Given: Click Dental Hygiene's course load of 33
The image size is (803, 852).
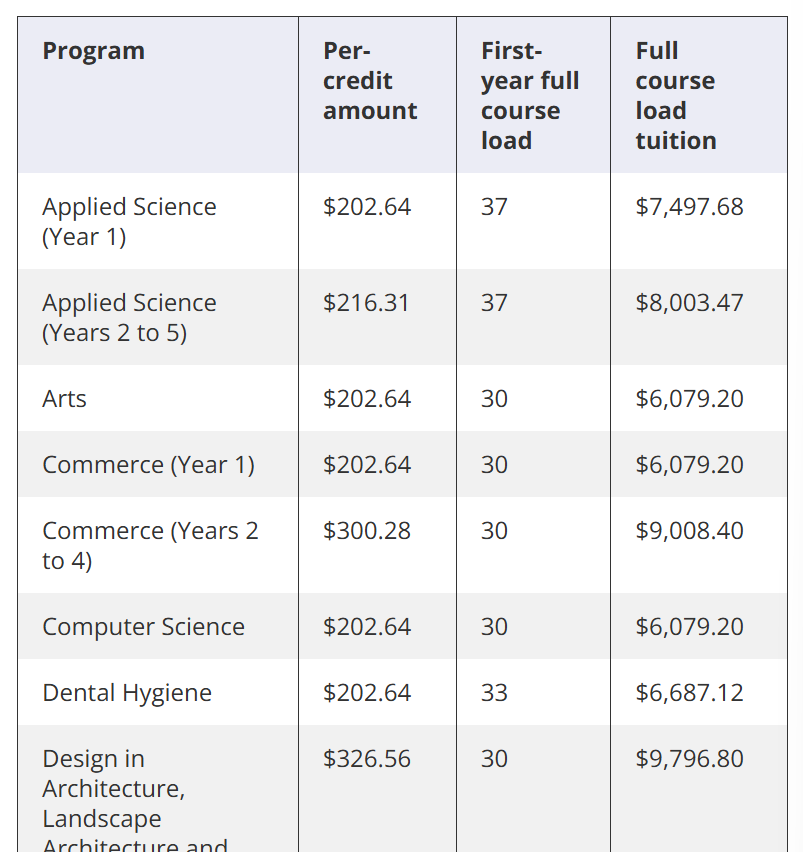Looking at the screenshot, I should pyautogui.click(x=494, y=693).
